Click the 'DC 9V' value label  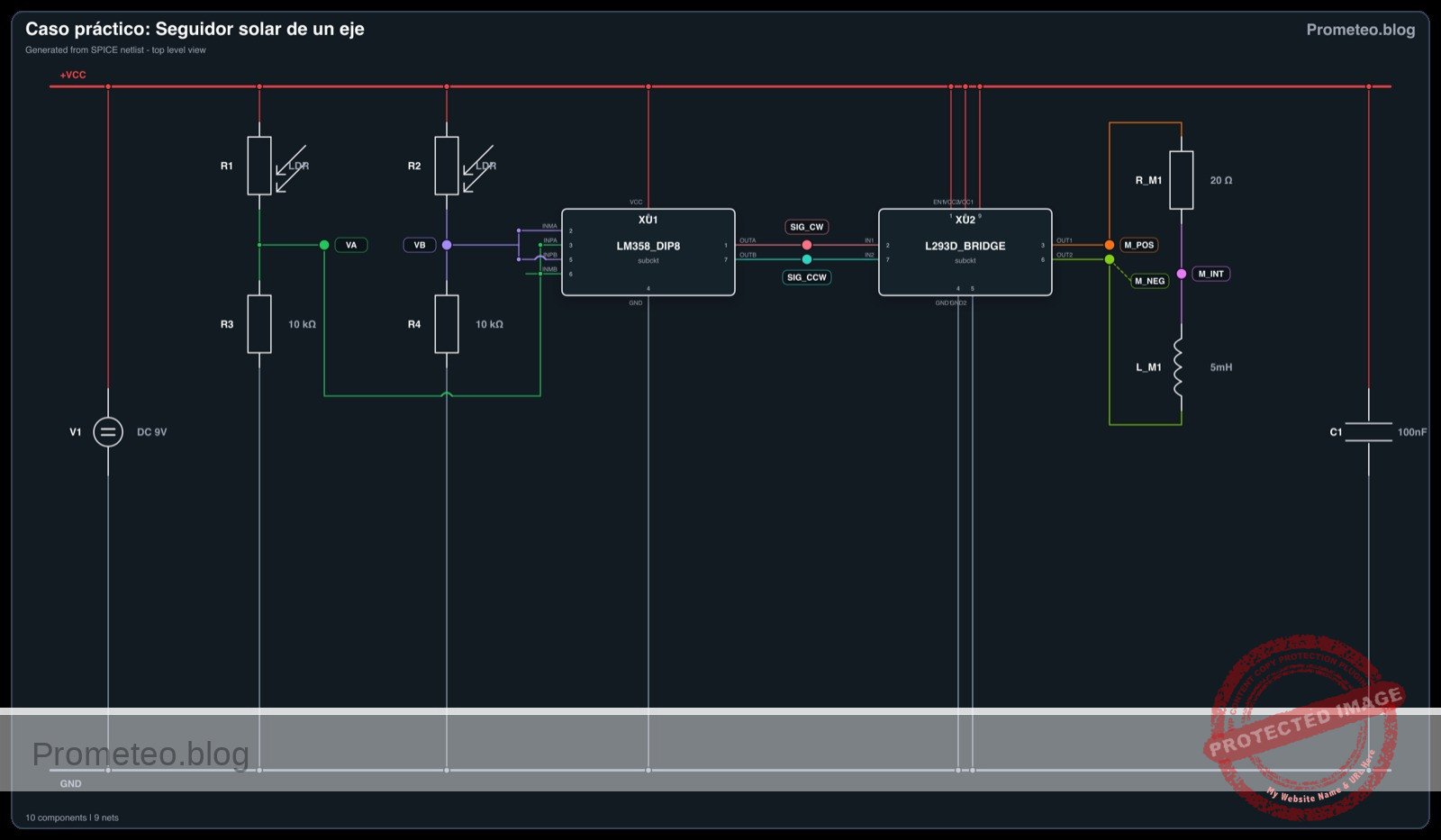(151, 432)
